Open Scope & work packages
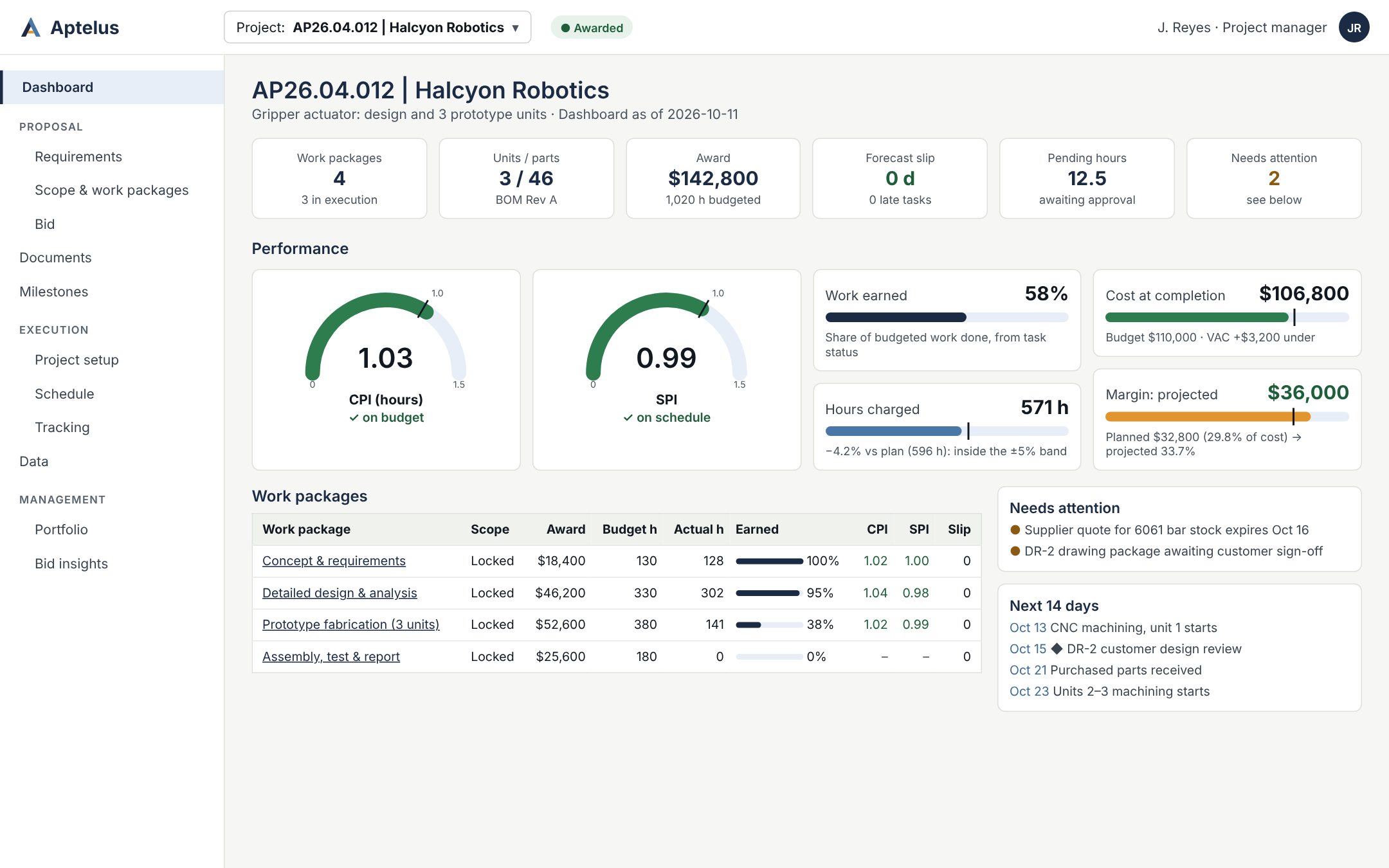Image resolution: width=1389 pixels, height=868 pixels. (x=112, y=190)
